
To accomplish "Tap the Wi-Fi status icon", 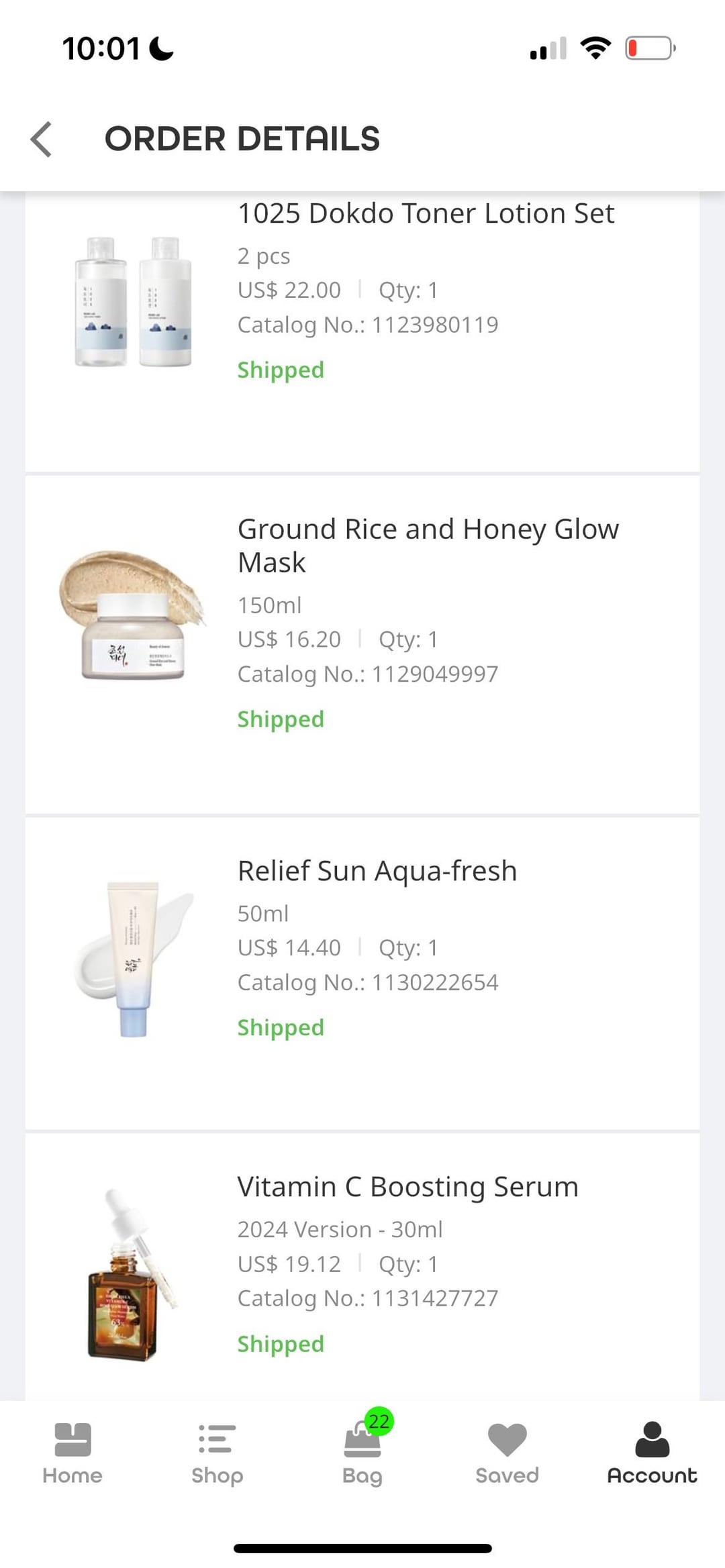I will tap(595, 48).
